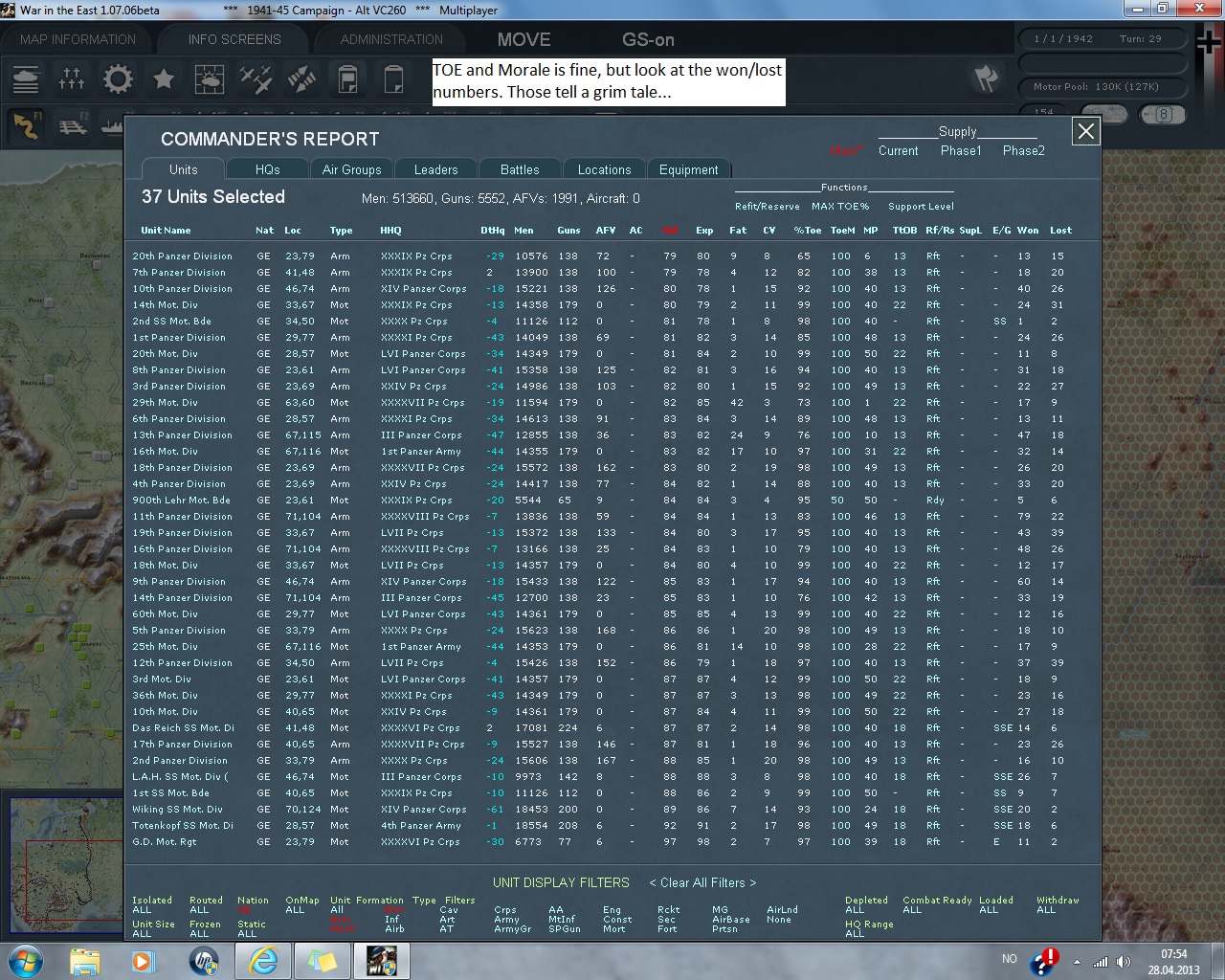This screenshot has width=1225, height=980.
Task: Open the weather map icon
Action: 210,78
